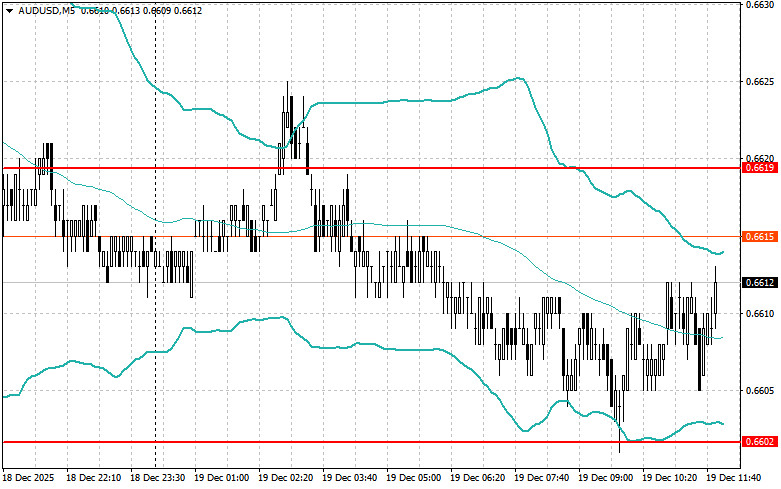
Task: Select the orange 0.6615 price level label
Action: (760, 237)
